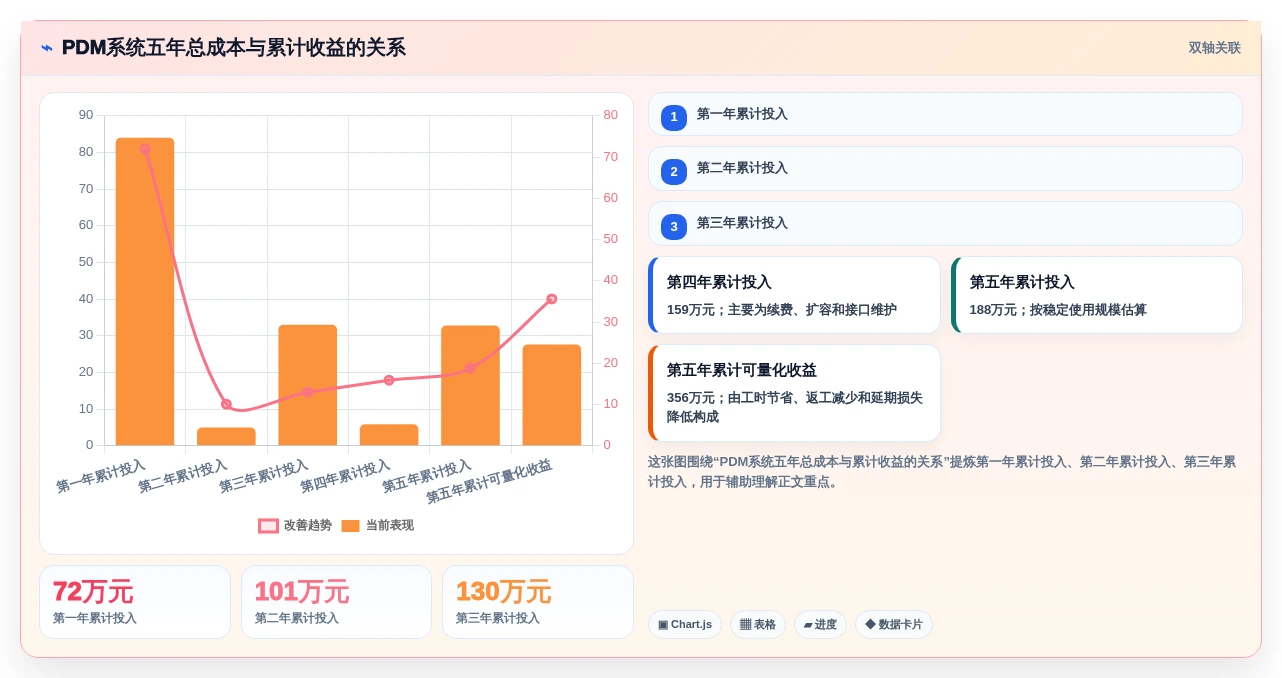The width and height of the screenshot is (1282, 678).
Task: Click the pink 改善趋势 legend swatch
Action: point(268,526)
